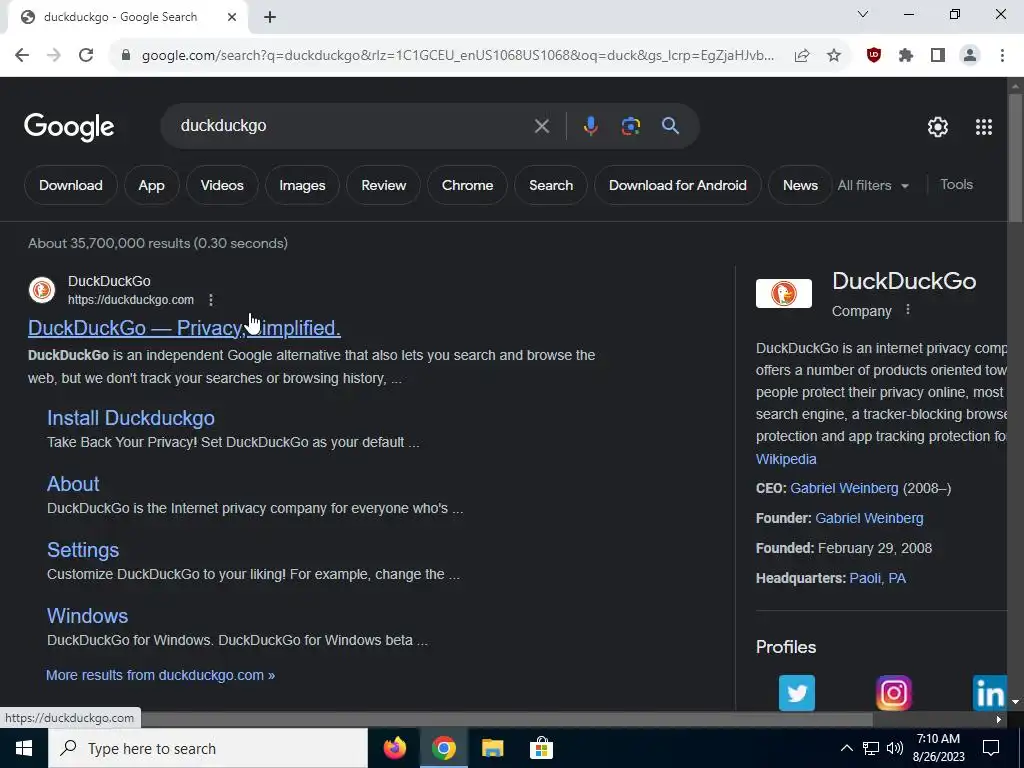Open the About sitelink

73,484
